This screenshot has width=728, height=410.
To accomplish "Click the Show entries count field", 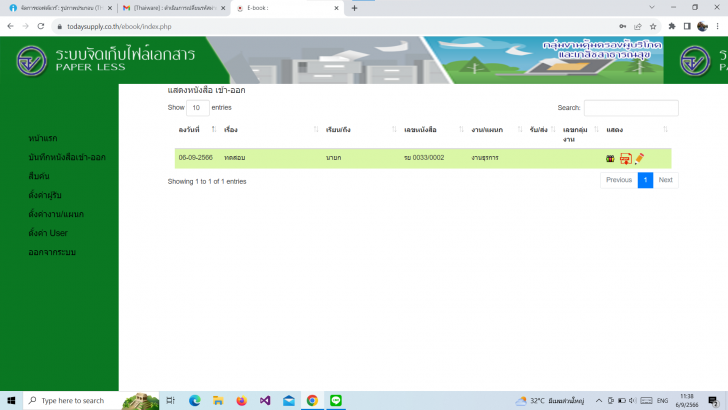I will (x=197, y=108).
